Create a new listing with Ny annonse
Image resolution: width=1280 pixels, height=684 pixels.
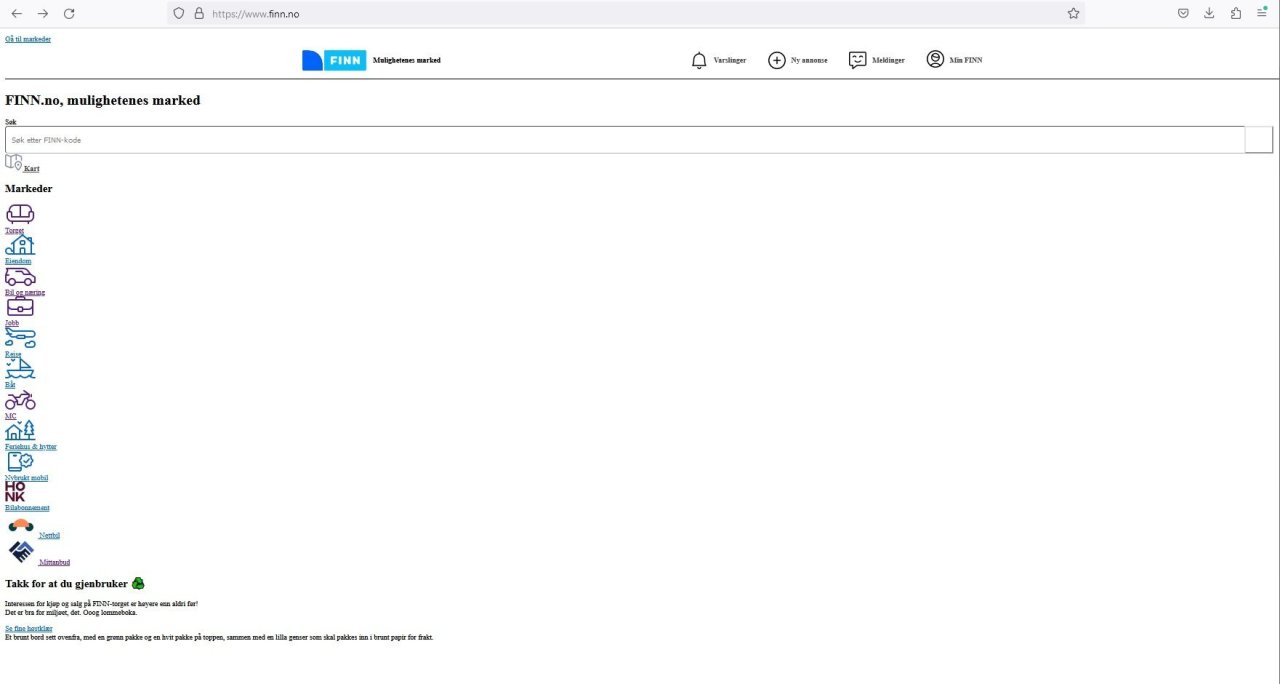[x=797, y=60]
